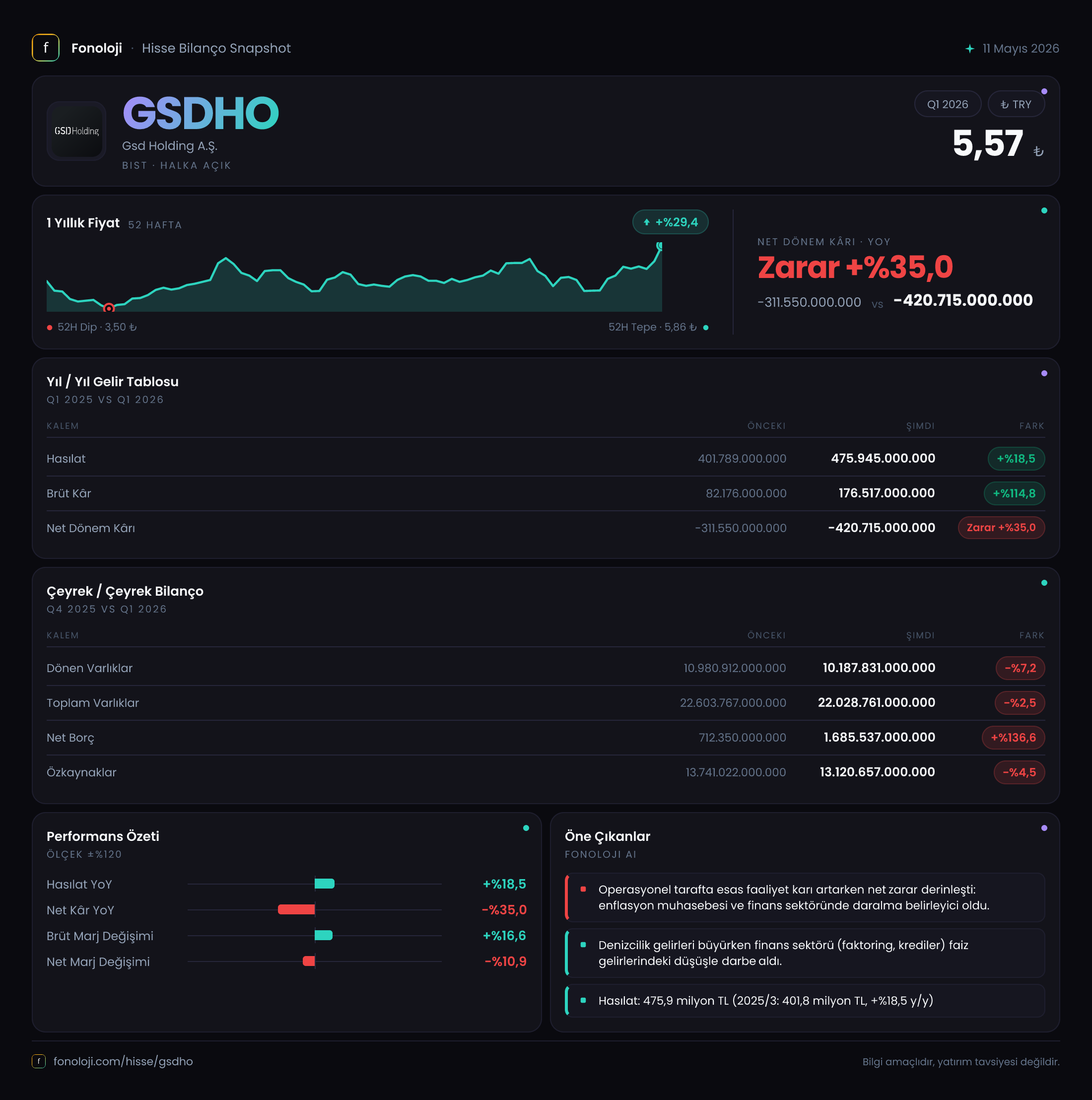Click the small Fonoloji icon in the footer
The image size is (1092, 1100).
click(x=39, y=1061)
